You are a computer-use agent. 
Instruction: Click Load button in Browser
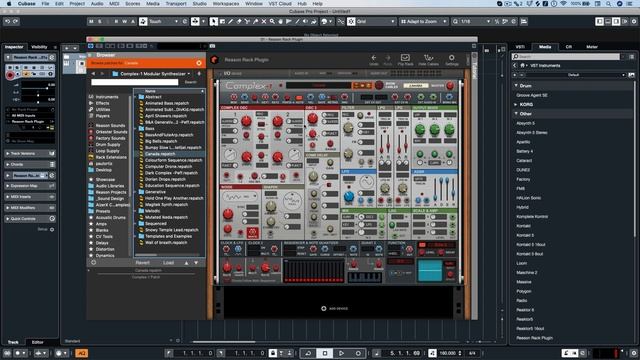[169, 263]
